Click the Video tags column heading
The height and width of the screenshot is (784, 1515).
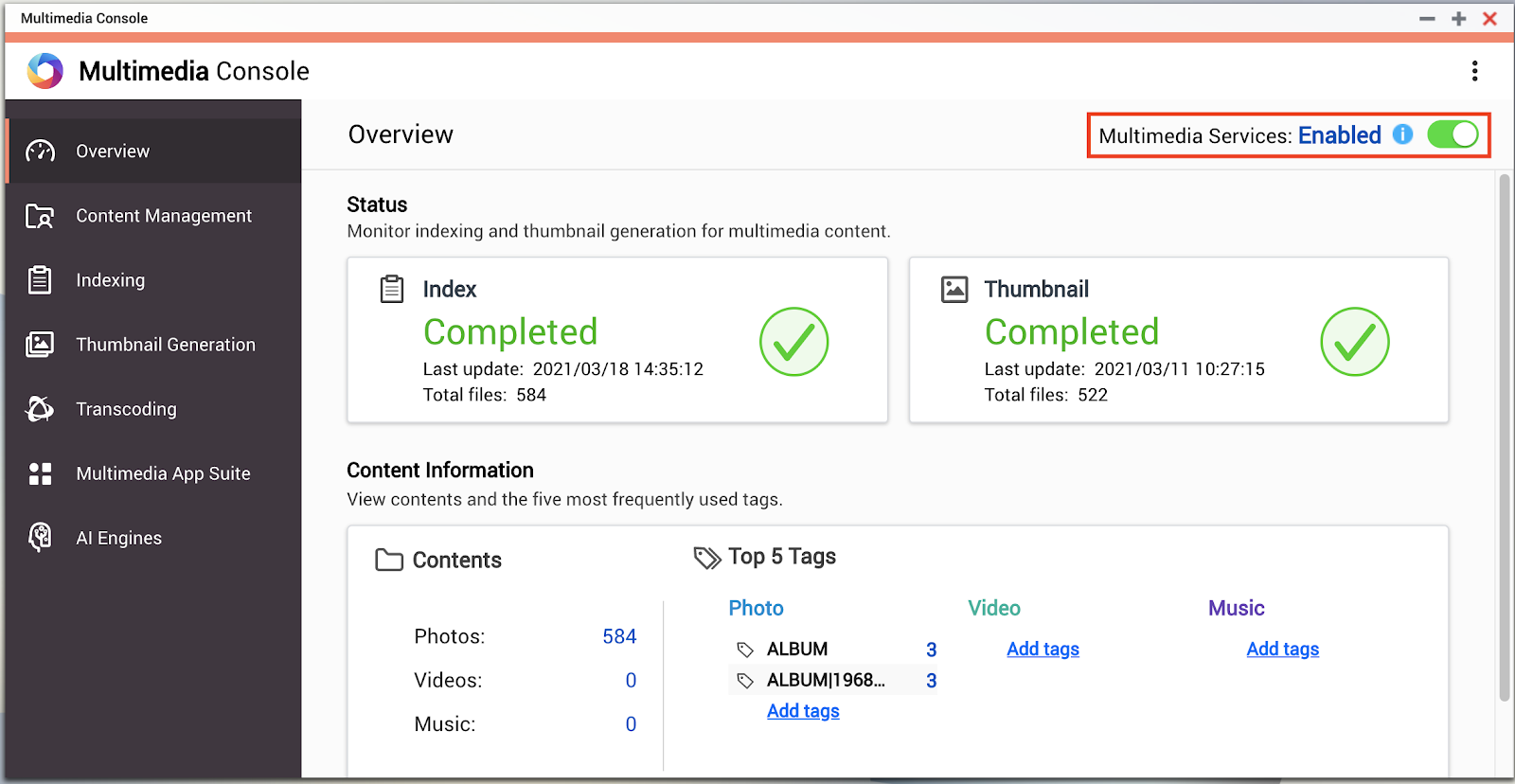pos(993,608)
